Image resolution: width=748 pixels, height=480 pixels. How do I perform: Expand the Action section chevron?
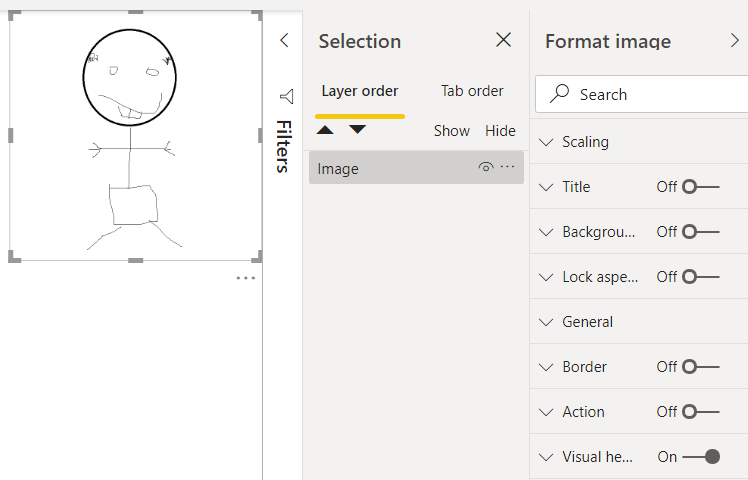coord(546,412)
